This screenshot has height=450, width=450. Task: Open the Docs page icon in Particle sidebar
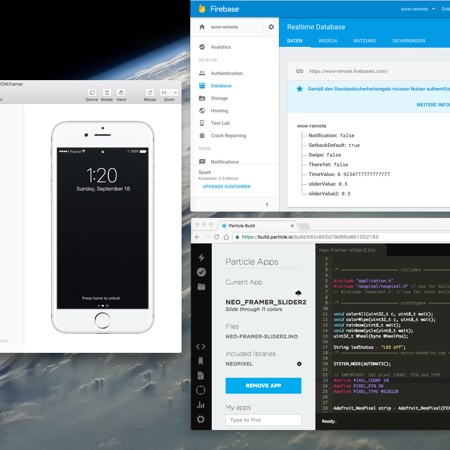point(201,375)
